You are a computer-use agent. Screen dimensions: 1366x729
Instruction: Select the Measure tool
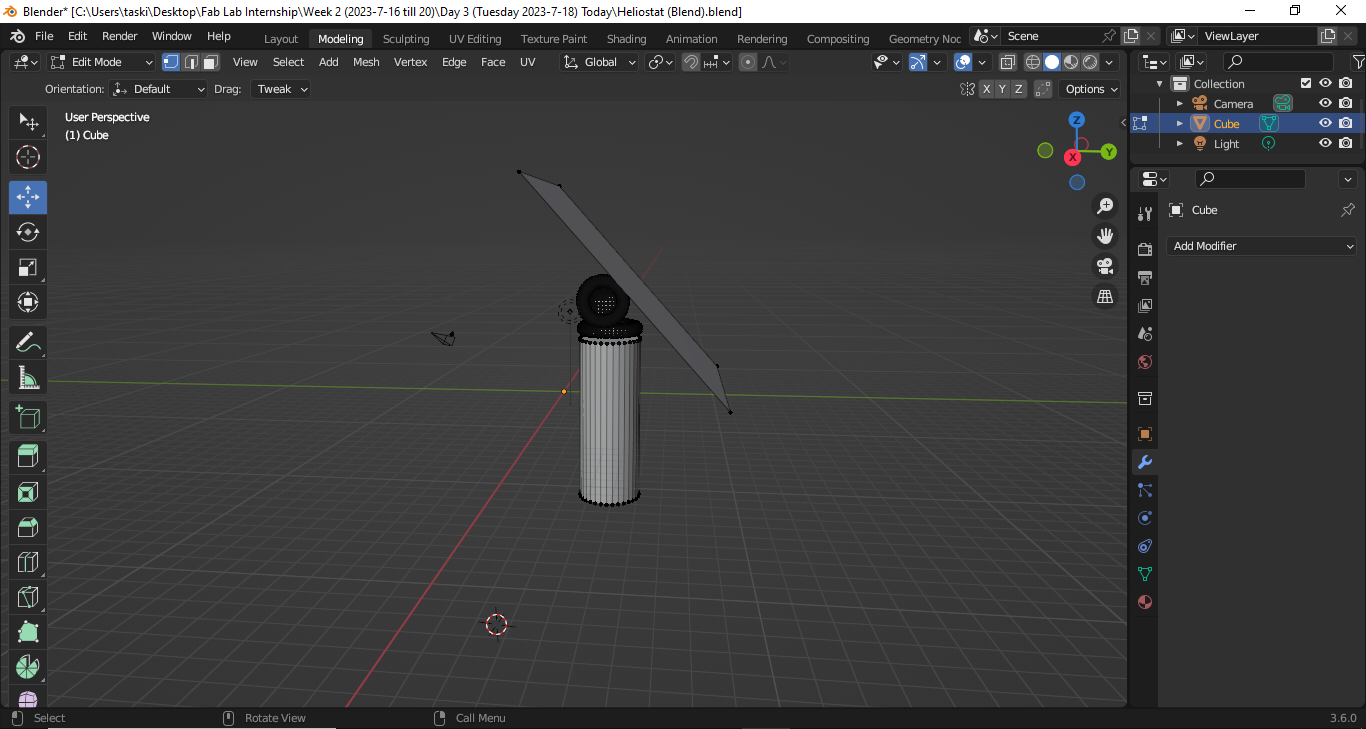tap(28, 377)
